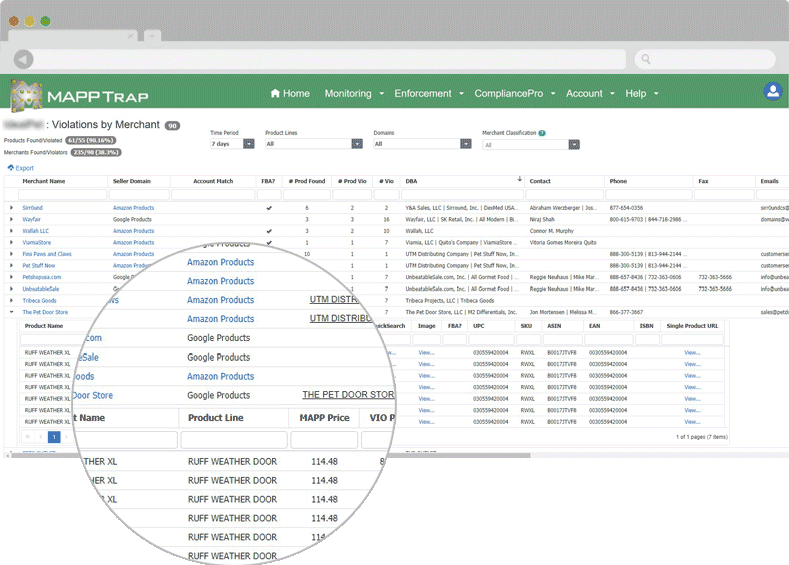
Task: Click the DBA column sort arrow
Action: [x=519, y=179]
